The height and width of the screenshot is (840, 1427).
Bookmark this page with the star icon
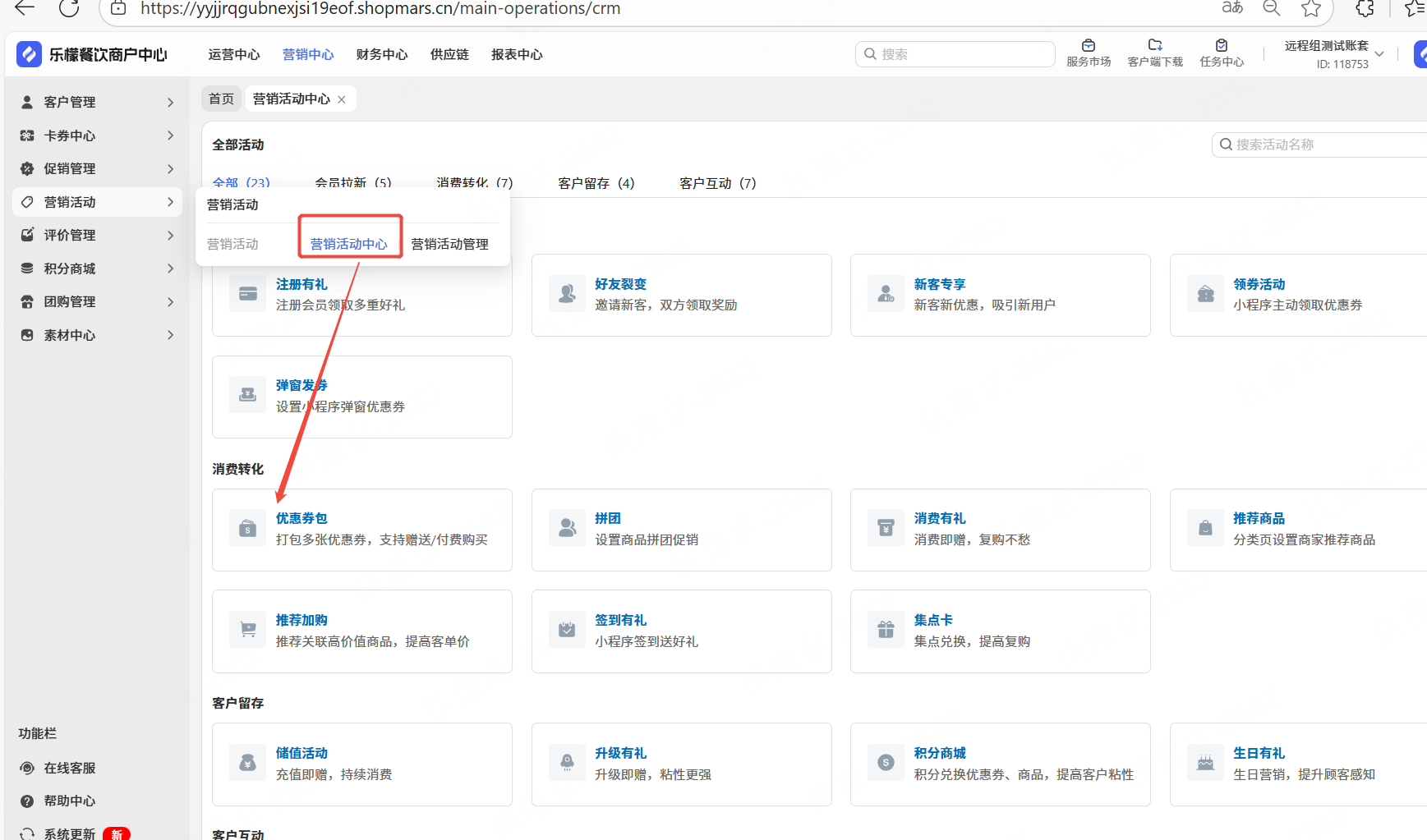click(x=1311, y=8)
